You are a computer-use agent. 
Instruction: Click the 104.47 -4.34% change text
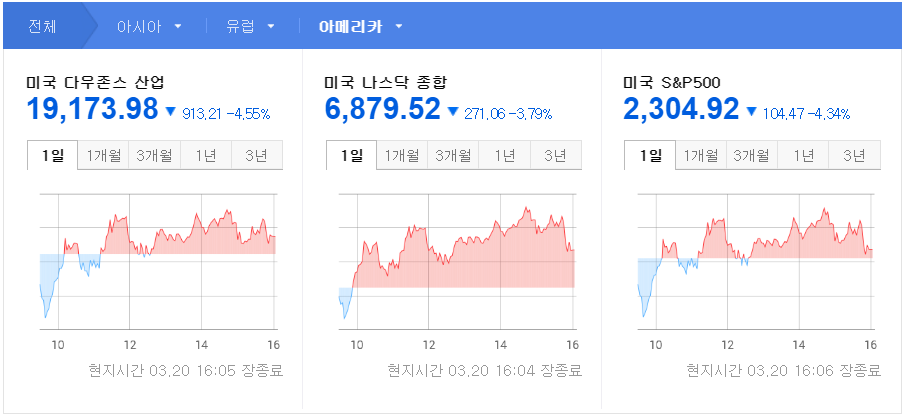click(807, 114)
